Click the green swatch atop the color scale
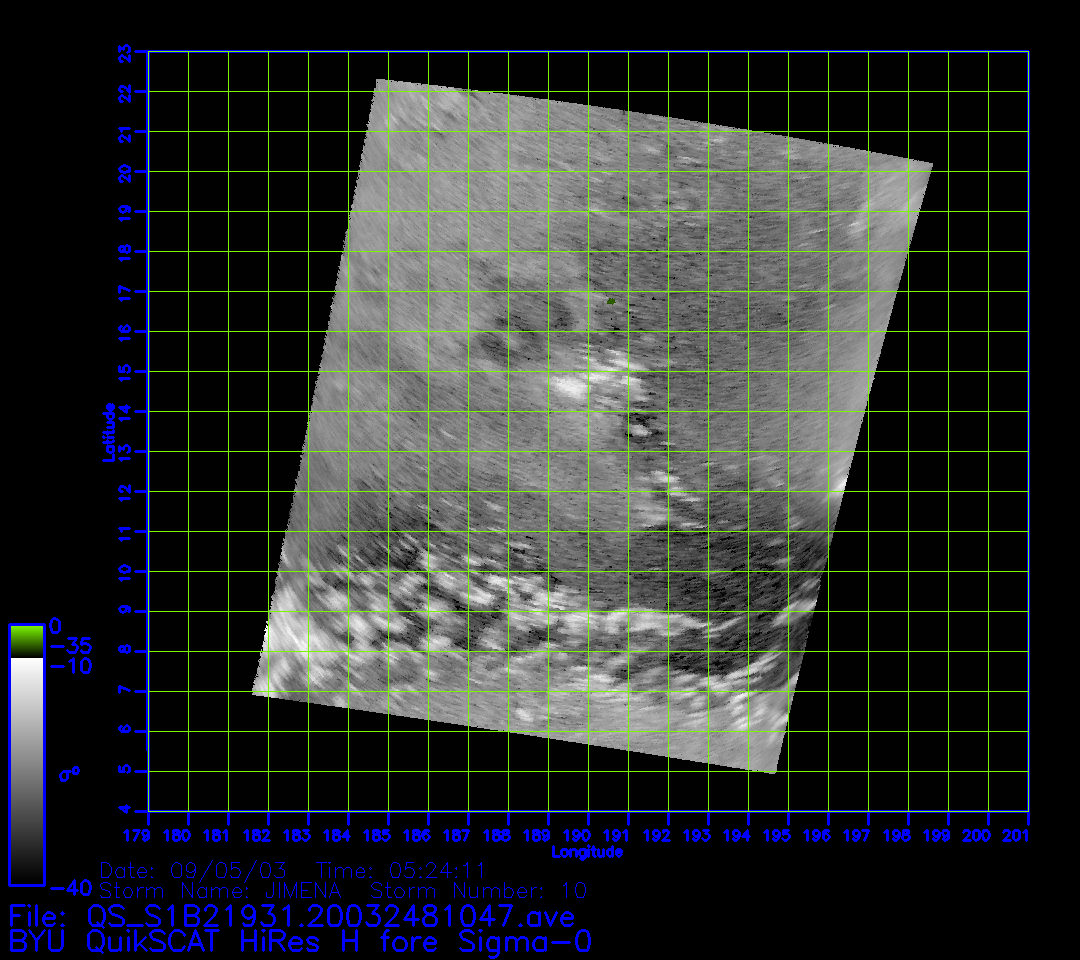This screenshot has width=1080, height=960. pos(26,640)
